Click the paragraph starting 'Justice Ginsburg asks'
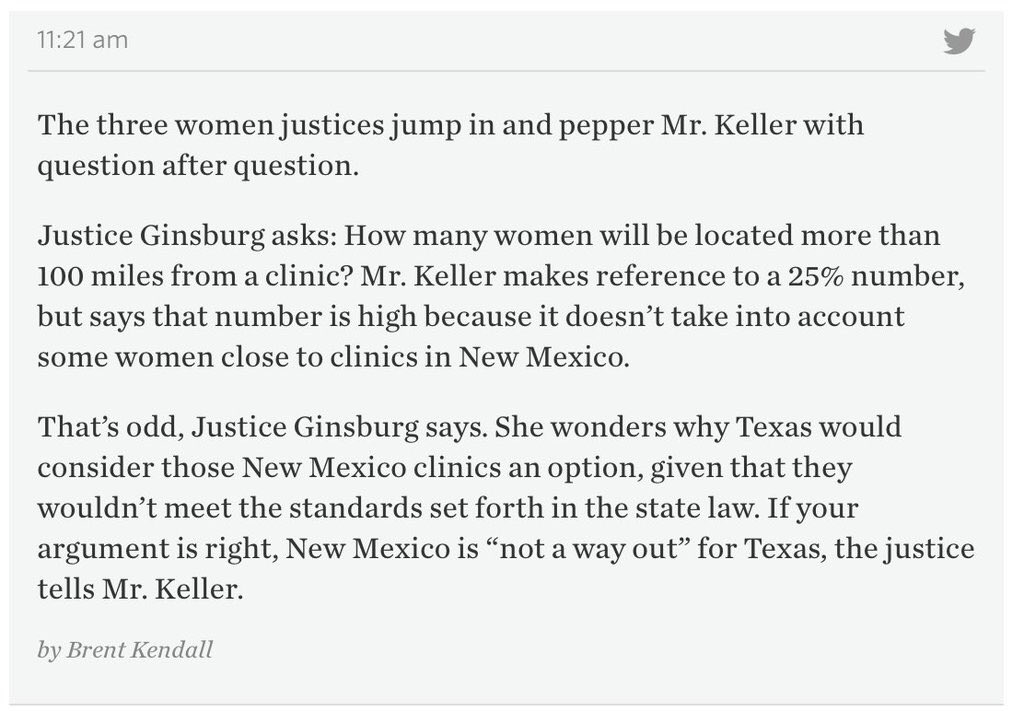 501,296
